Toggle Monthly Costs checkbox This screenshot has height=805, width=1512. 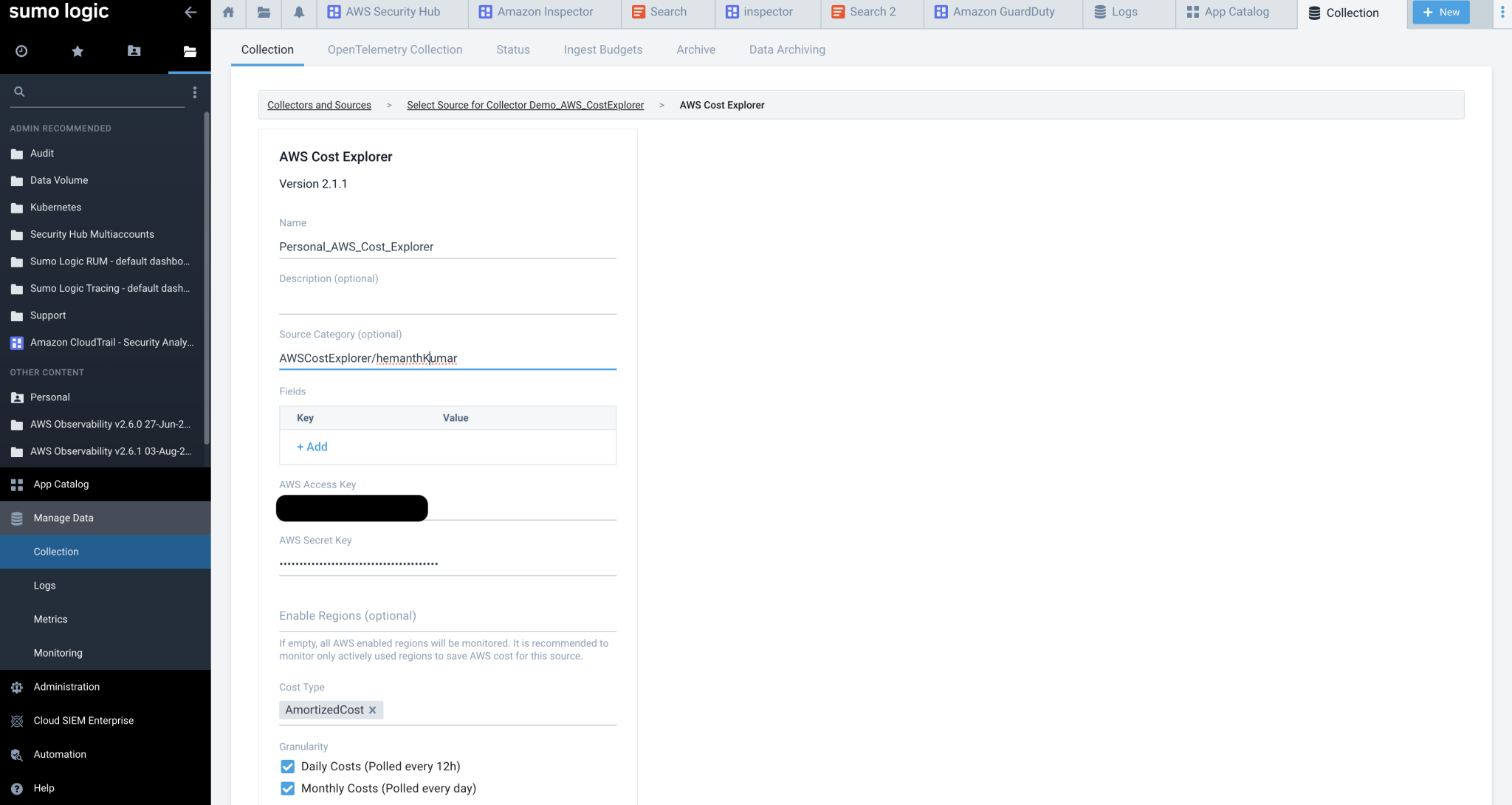click(x=287, y=789)
